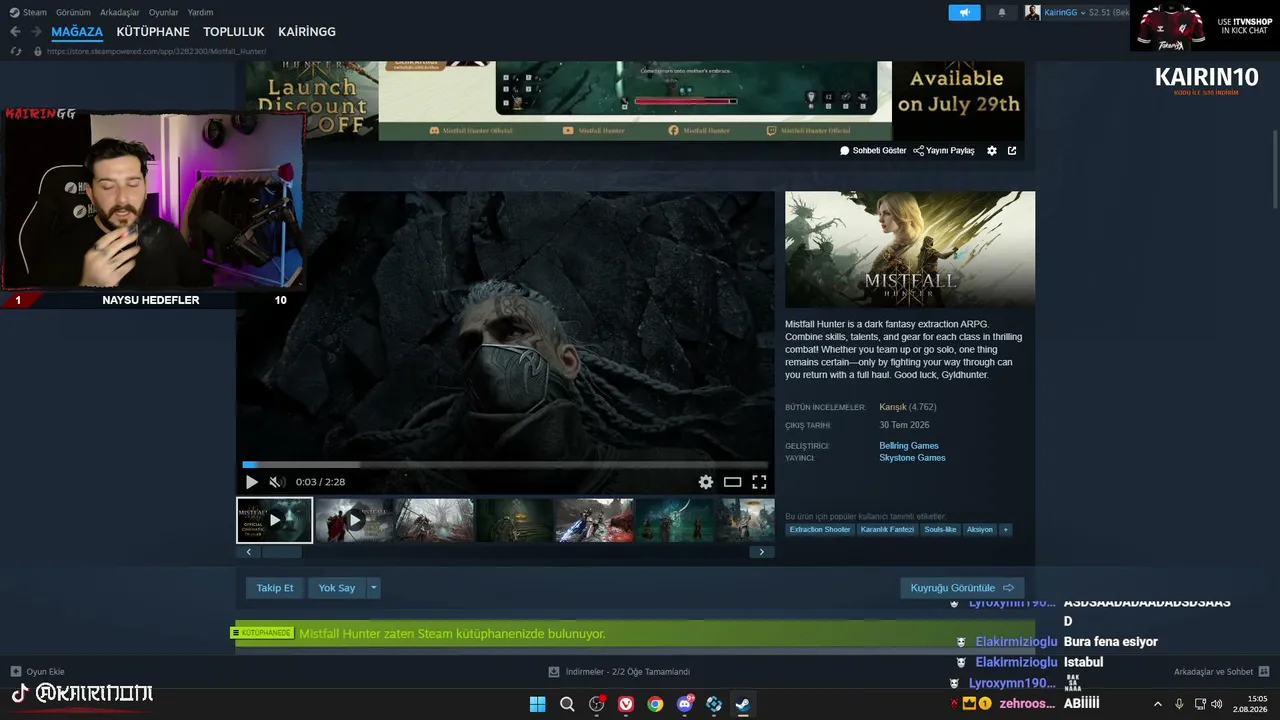Open the friends chat icon in the bottom bar
Screen dimensions: 1280x720
1264,672
